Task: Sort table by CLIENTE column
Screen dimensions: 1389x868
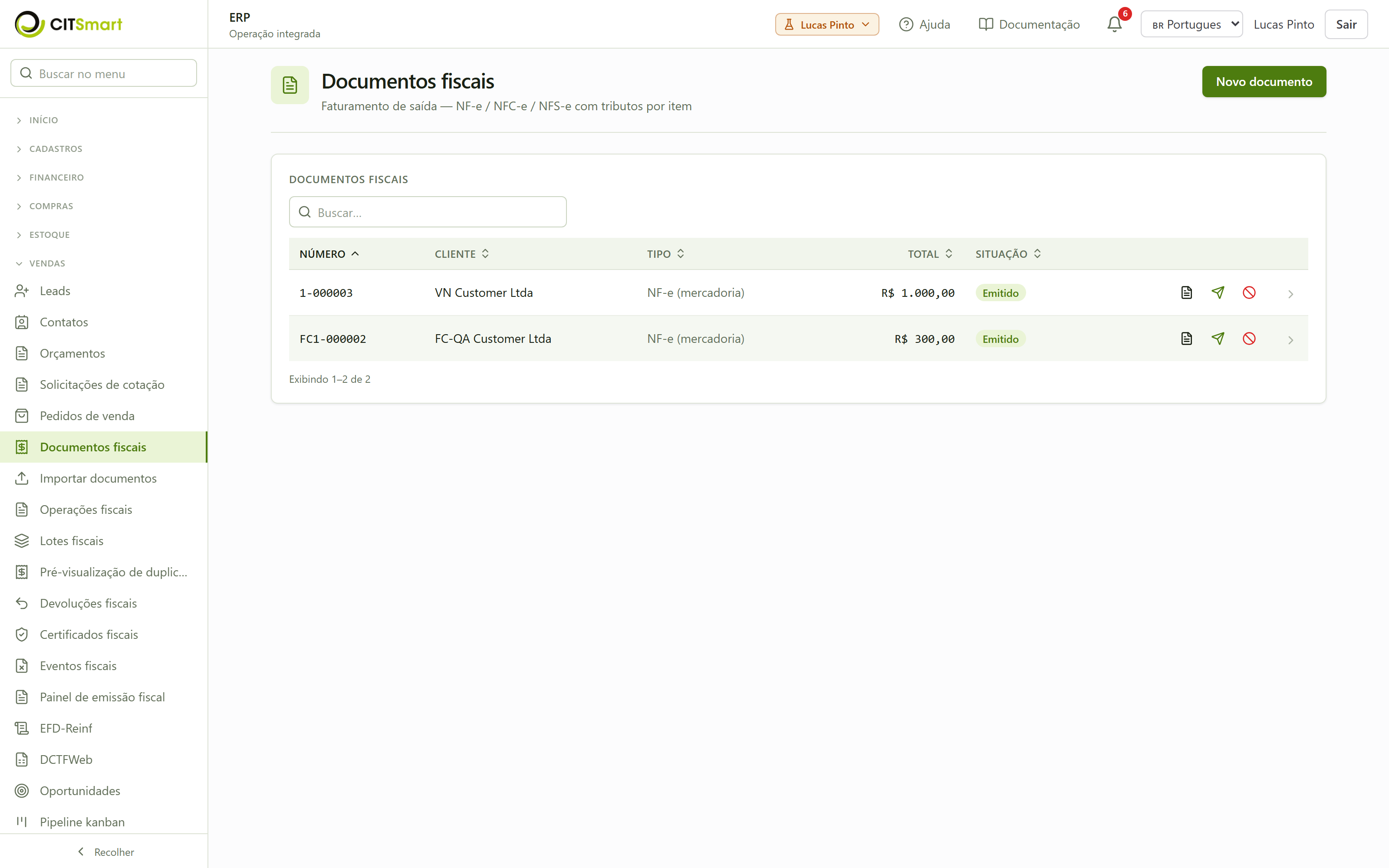Action: click(x=462, y=254)
